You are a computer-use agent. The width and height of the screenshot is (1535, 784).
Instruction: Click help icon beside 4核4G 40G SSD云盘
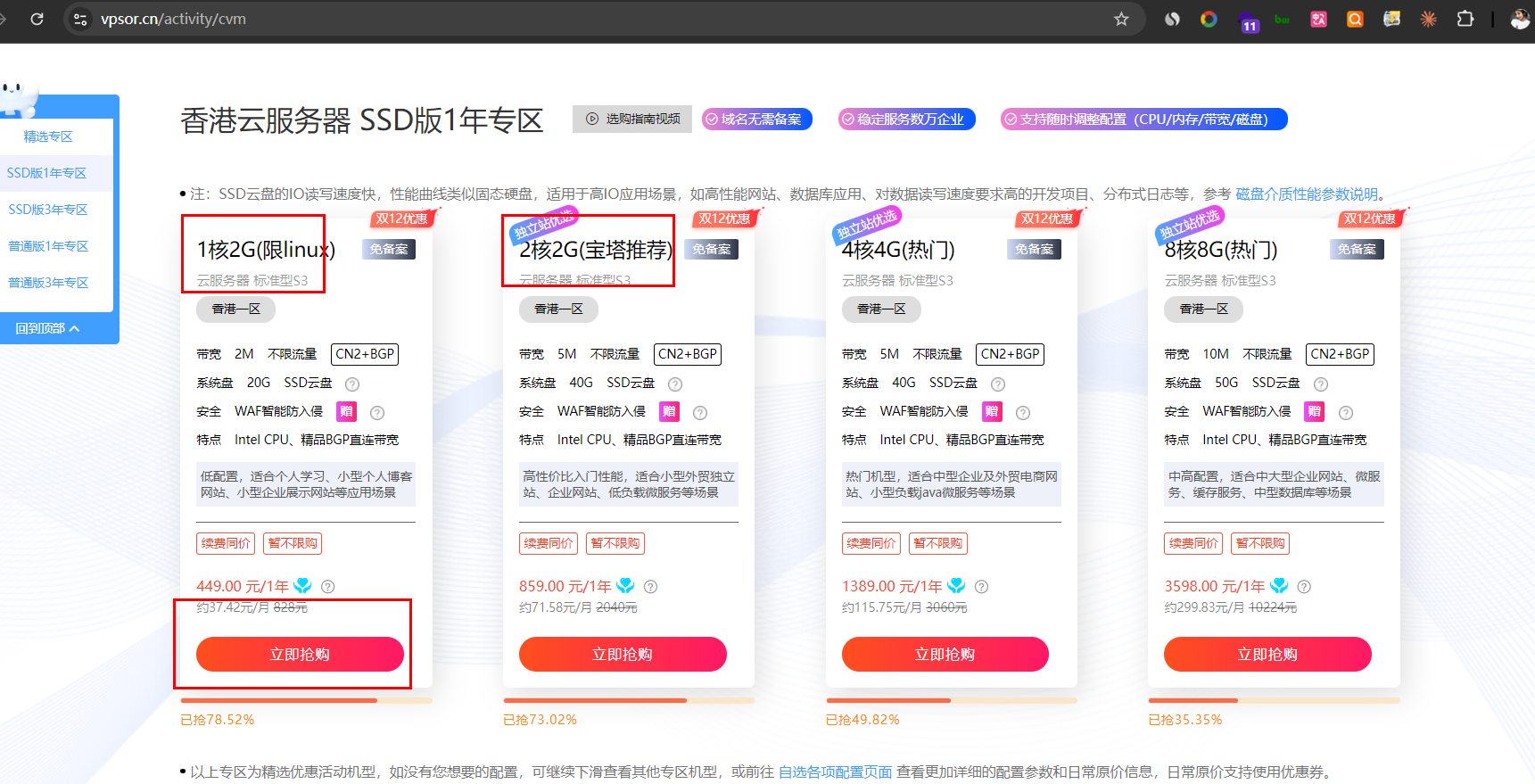(998, 384)
